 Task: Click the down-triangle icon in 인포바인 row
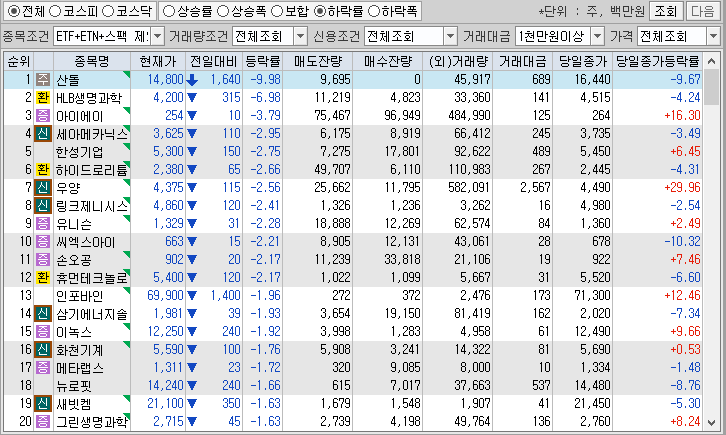pyautogui.click(x=192, y=296)
